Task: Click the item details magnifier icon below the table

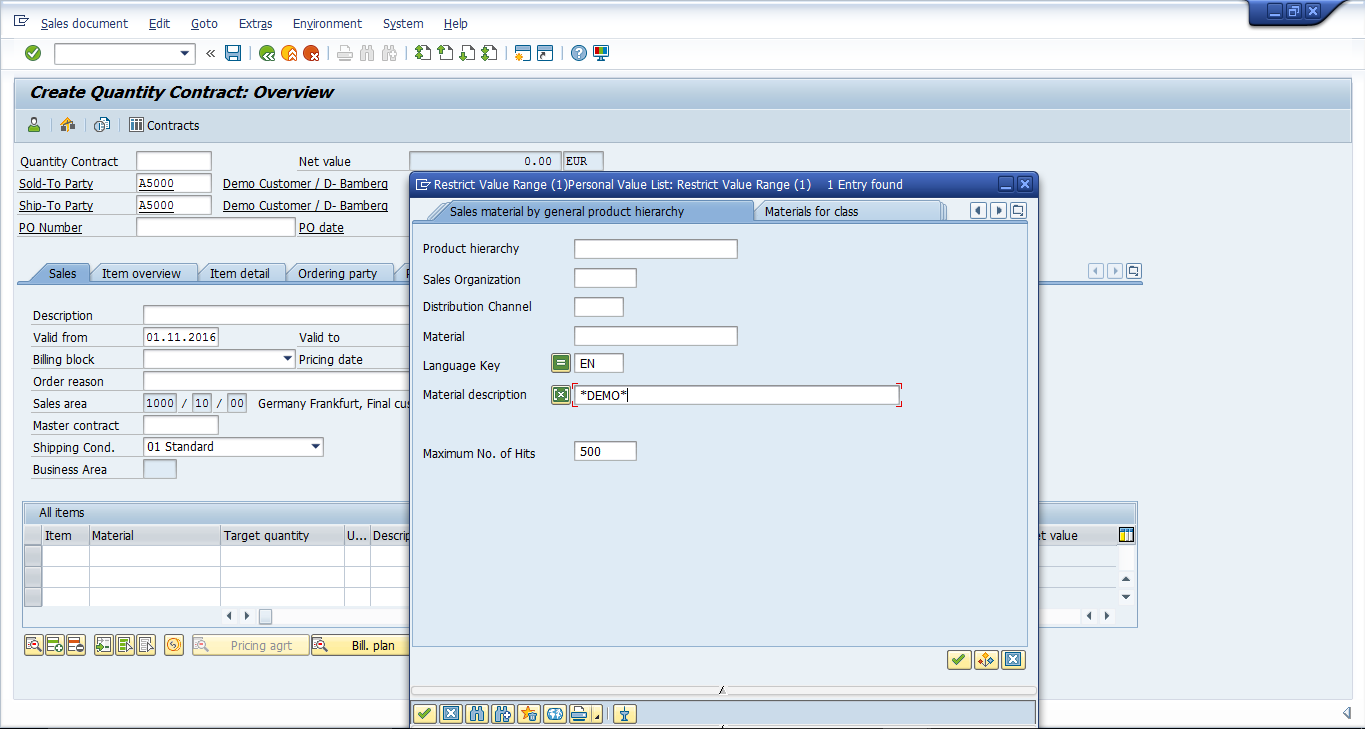Action: [x=34, y=645]
